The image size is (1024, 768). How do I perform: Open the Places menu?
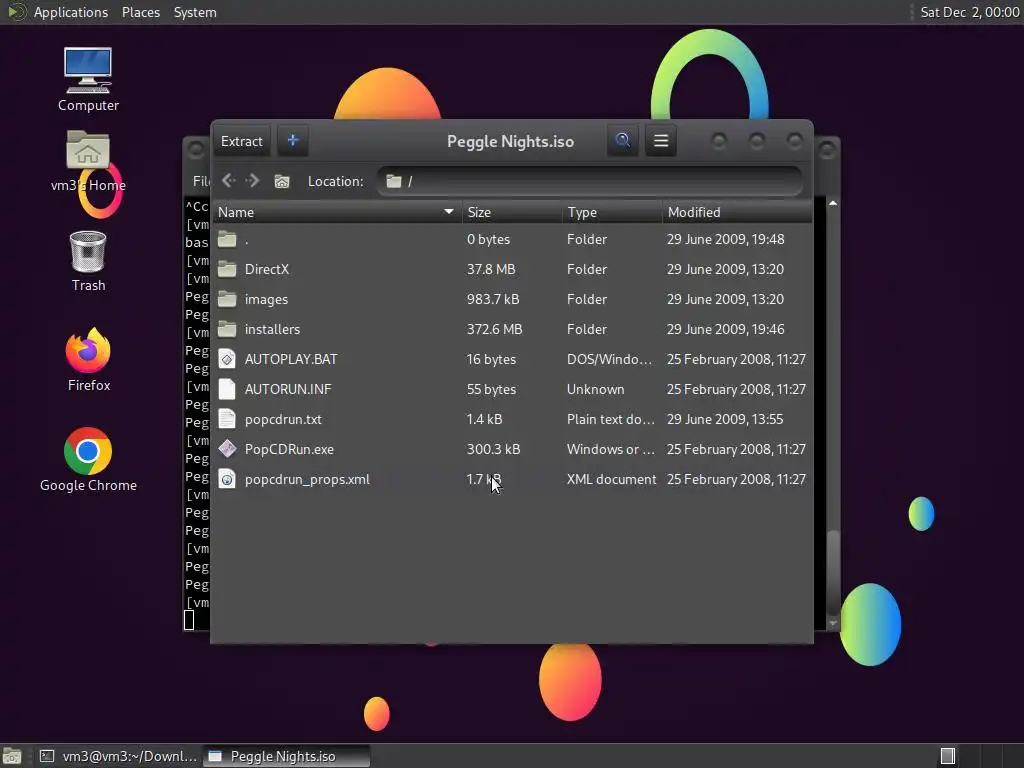pyautogui.click(x=141, y=12)
